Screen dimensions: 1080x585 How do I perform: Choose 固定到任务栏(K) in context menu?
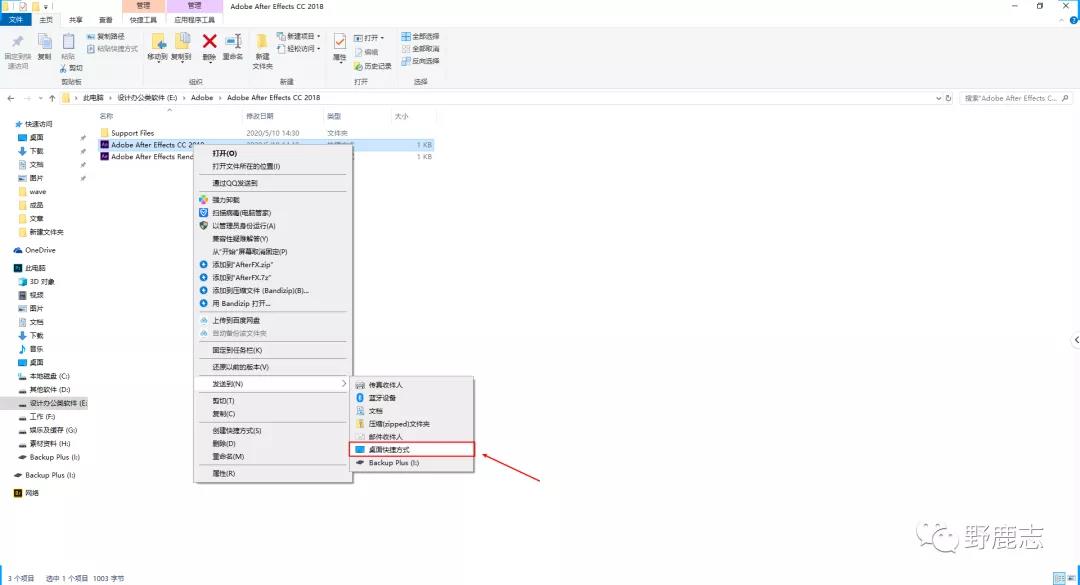pyautogui.click(x=237, y=350)
